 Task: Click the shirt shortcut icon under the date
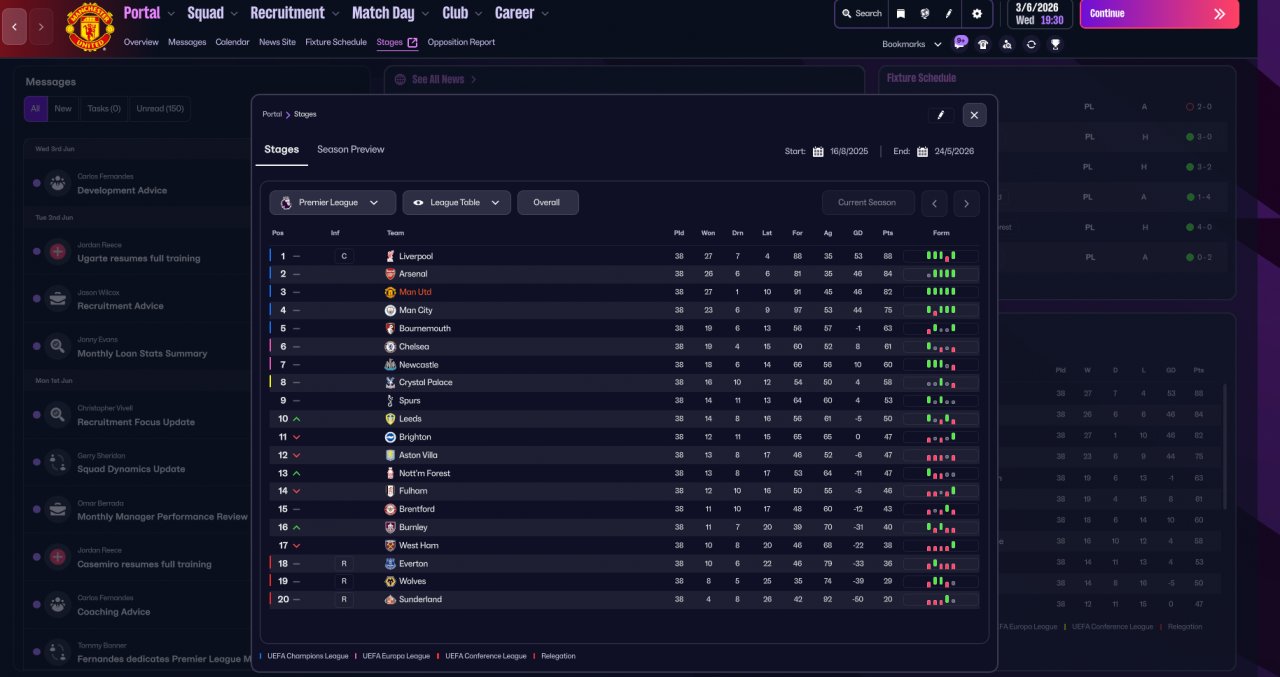[983, 44]
